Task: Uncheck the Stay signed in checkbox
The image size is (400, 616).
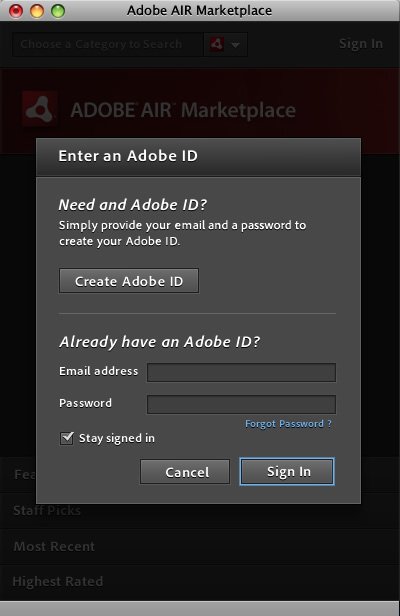Action: click(66, 438)
